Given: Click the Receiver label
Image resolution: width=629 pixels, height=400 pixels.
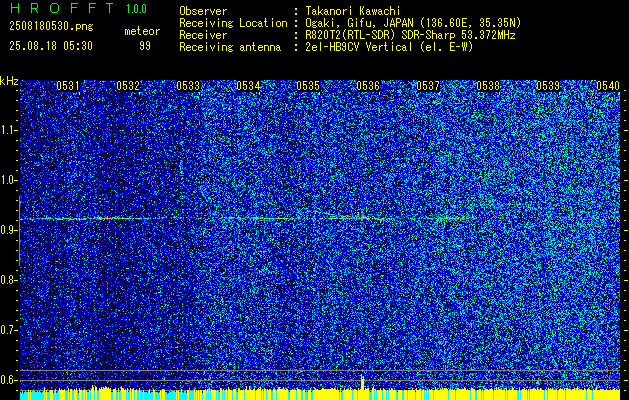Looking at the screenshot, I should point(203,35).
